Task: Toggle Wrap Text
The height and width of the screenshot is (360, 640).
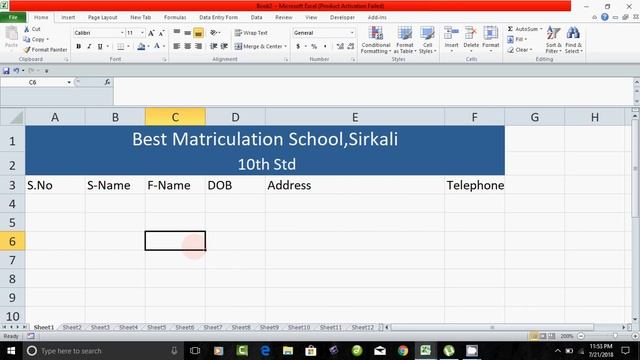Action: point(251,33)
